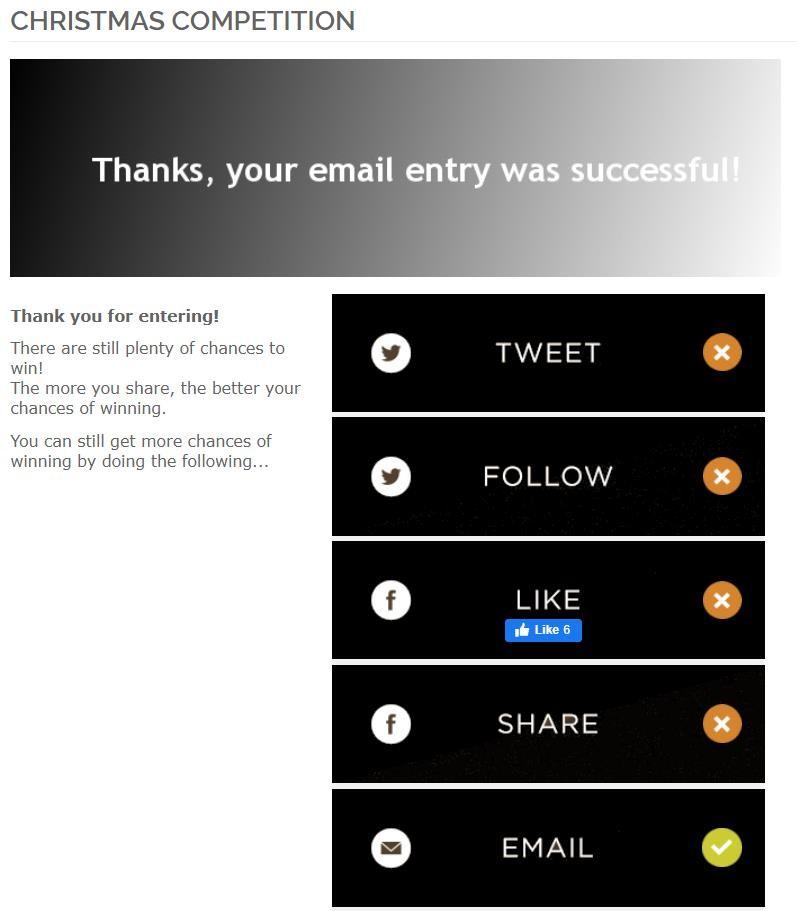Viewport: 797px width, 911px height.
Task: Click the Facebook icon beside SHARE
Action: (391, 724)
